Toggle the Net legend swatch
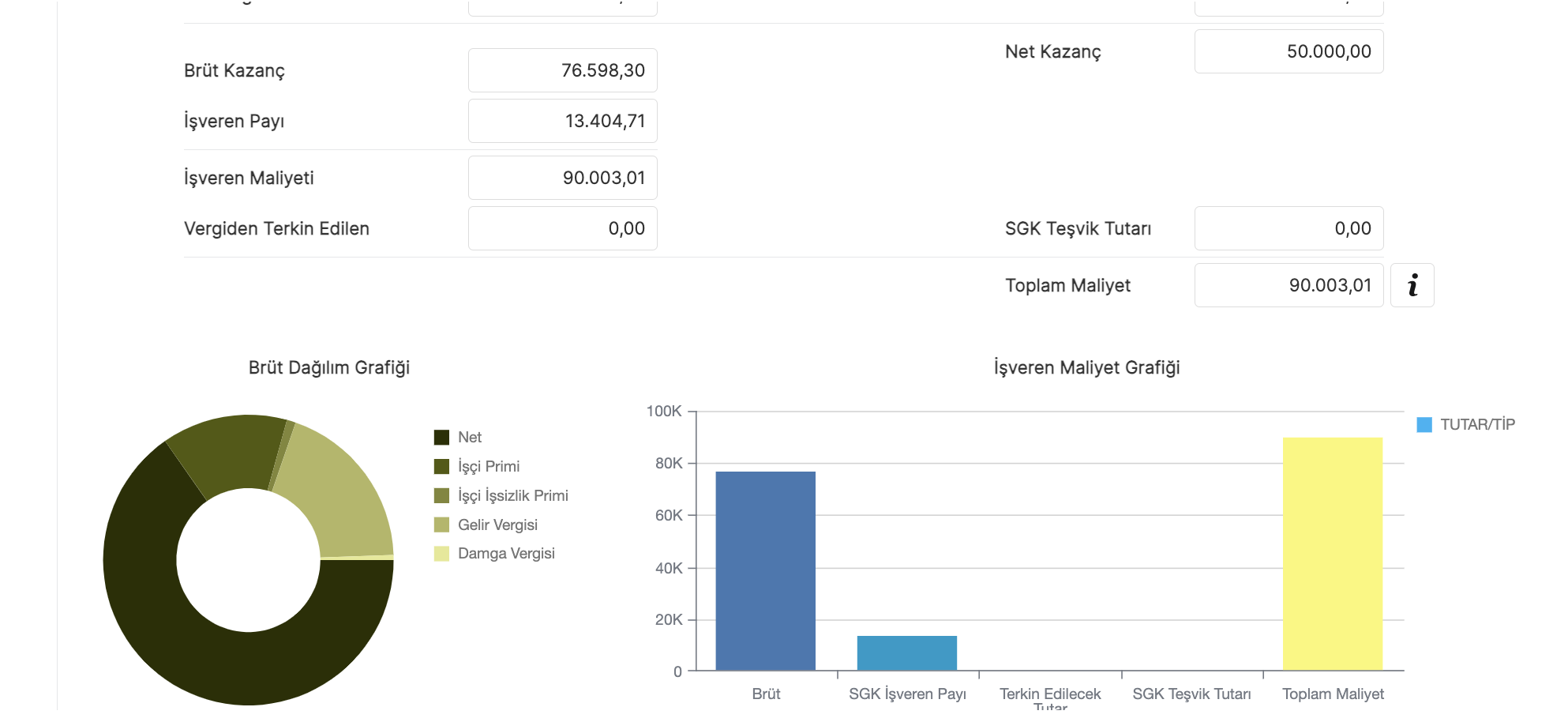1568x722 pixels. coord(441,437)
